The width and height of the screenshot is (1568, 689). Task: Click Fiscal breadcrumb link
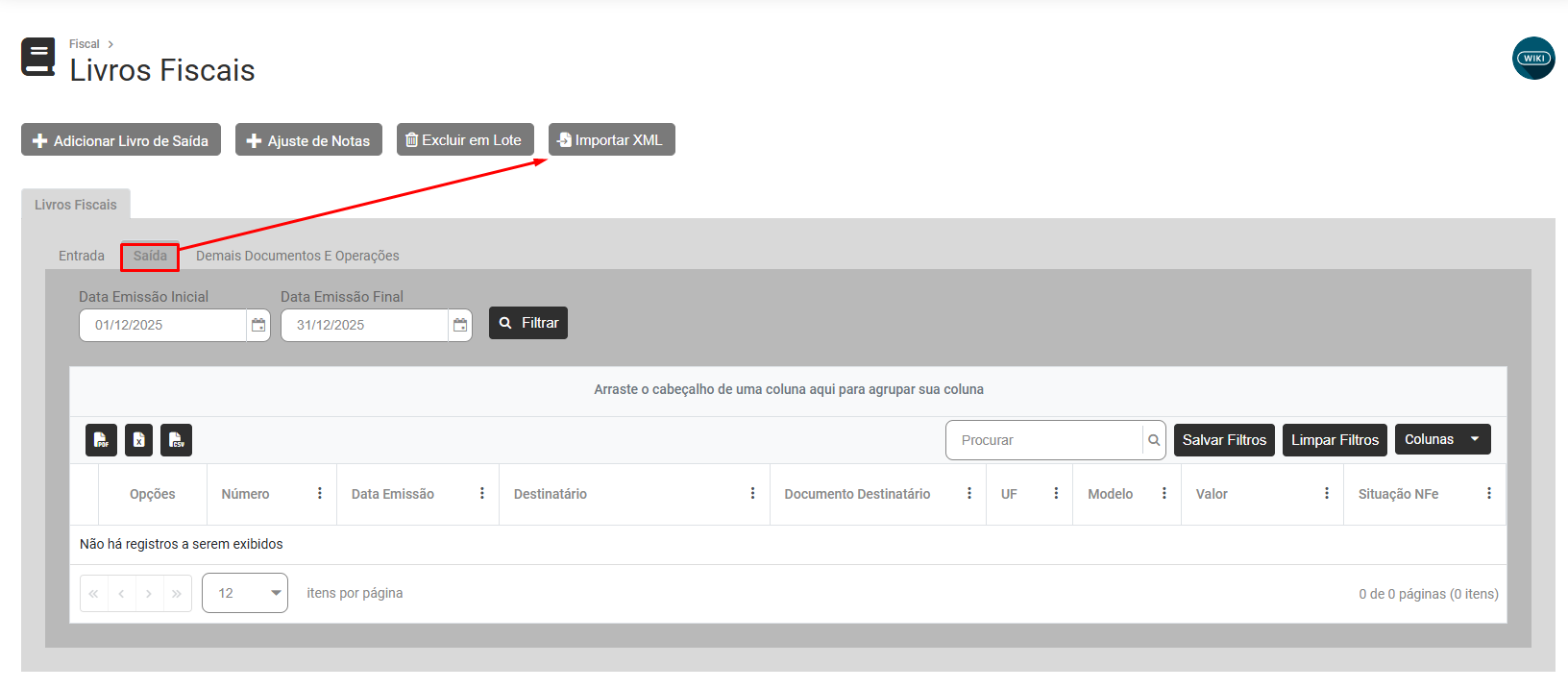coord(85,44)
